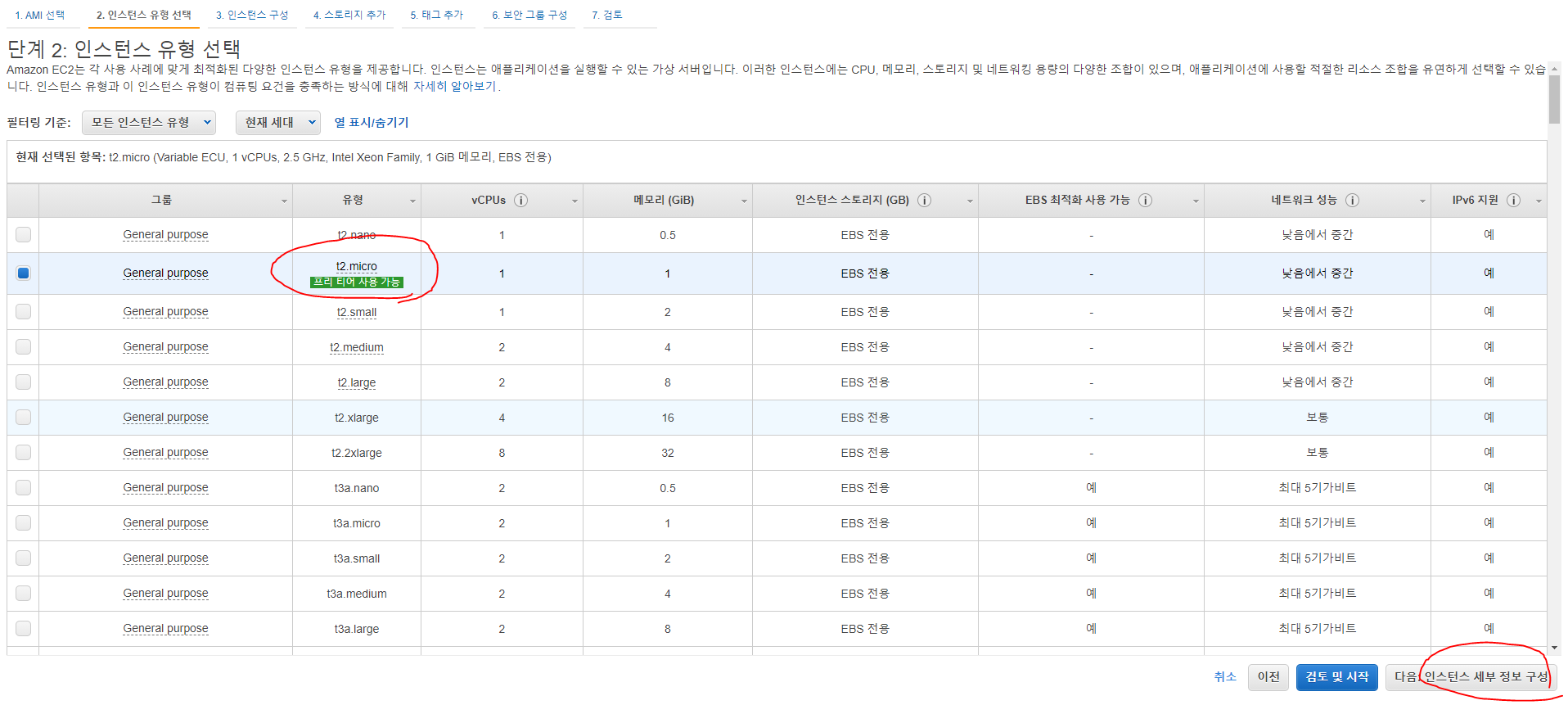This screenshot has width=1568, height=705.
Task: Click the vertical scrollbar up arrow
Action: pyautogui.click(x=1555, y=69)
